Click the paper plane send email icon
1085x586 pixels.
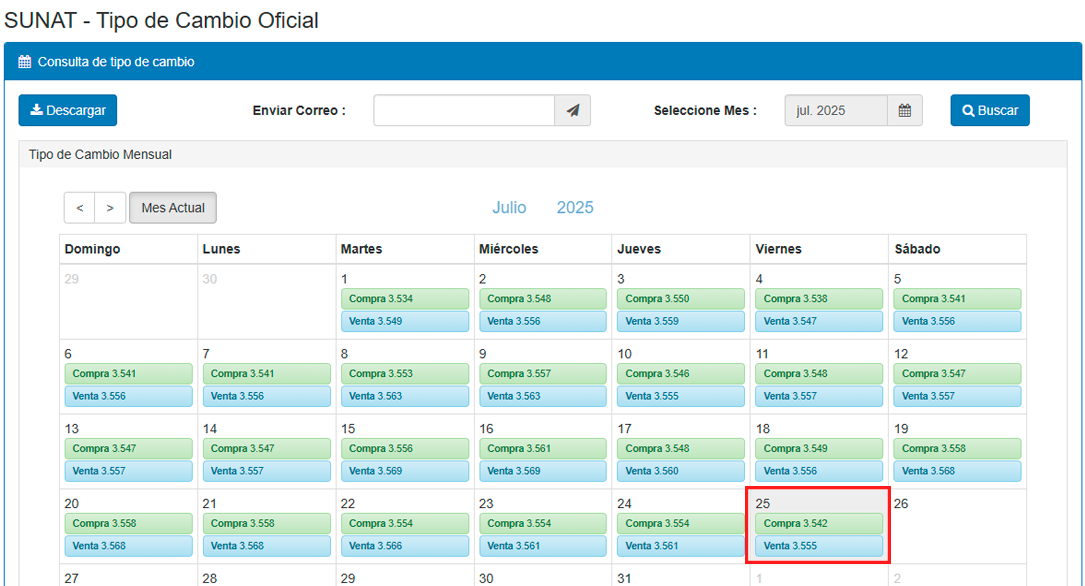pos(573,111)
